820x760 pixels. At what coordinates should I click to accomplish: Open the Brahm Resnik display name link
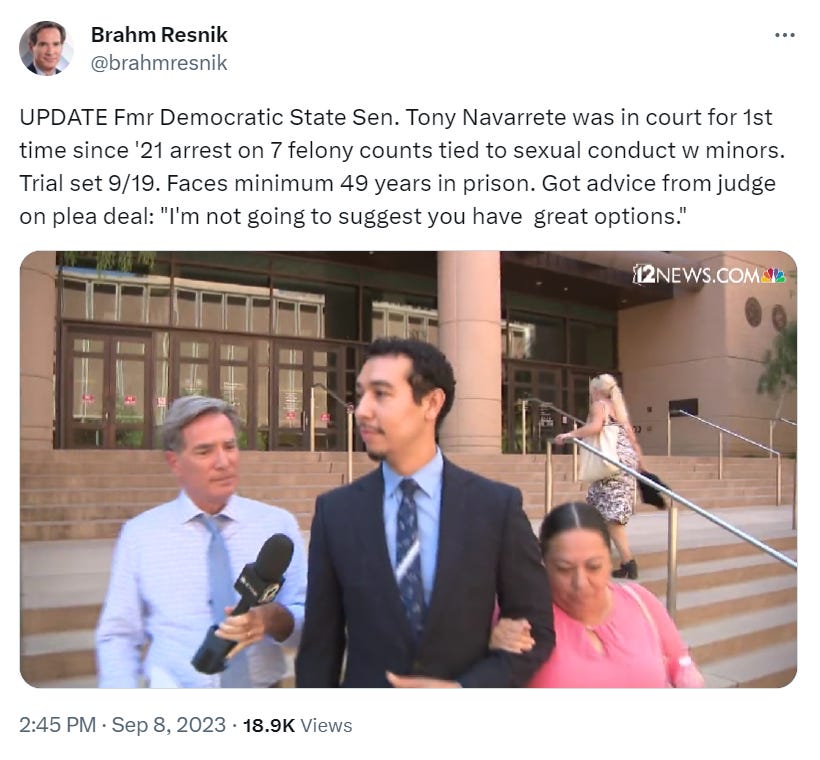(159, 35)
